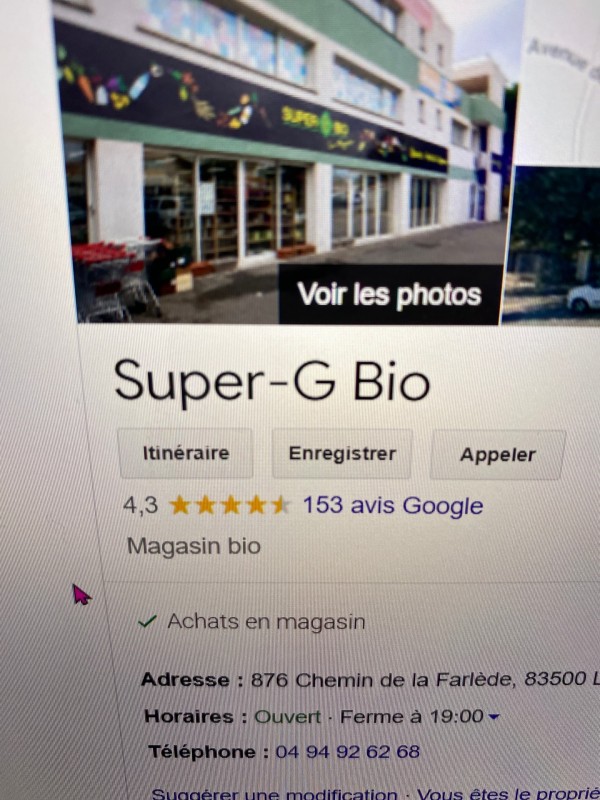Viewport: 600px width, 800px height.
Task: Click the Adresse label link
Action: click(x=192, y=680)
